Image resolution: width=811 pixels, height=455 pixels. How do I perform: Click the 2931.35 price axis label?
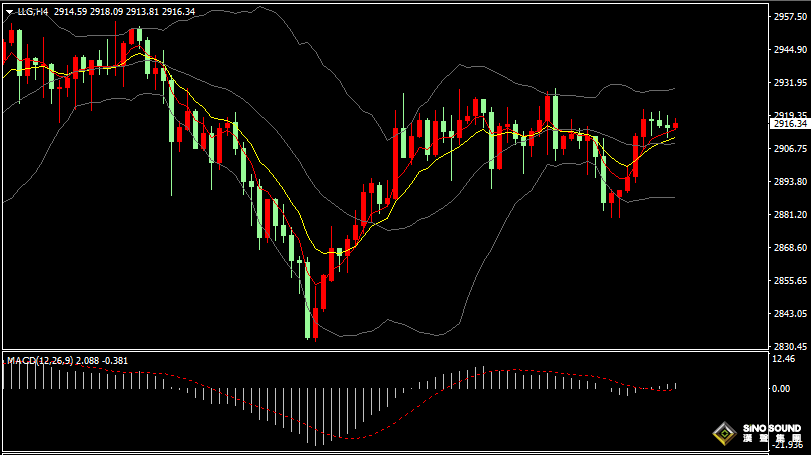point(790,83)
